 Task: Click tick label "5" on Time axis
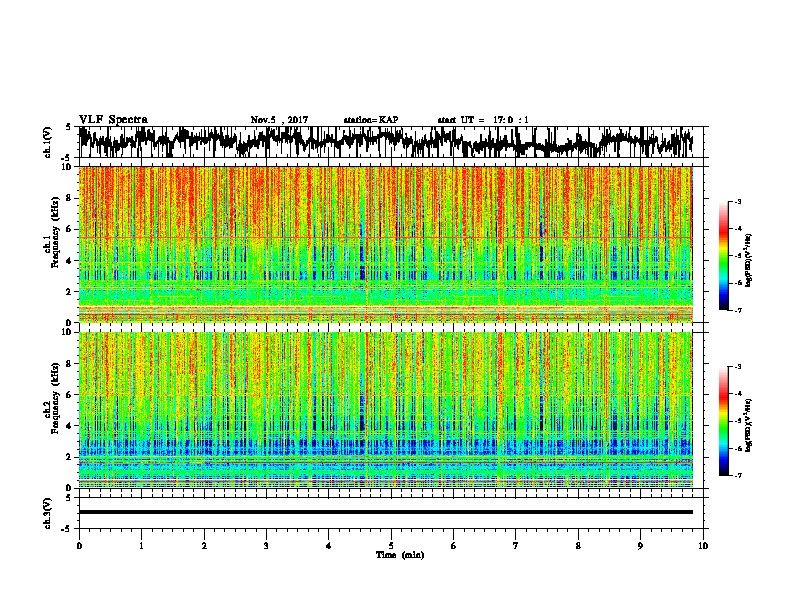tap(391, 546)
